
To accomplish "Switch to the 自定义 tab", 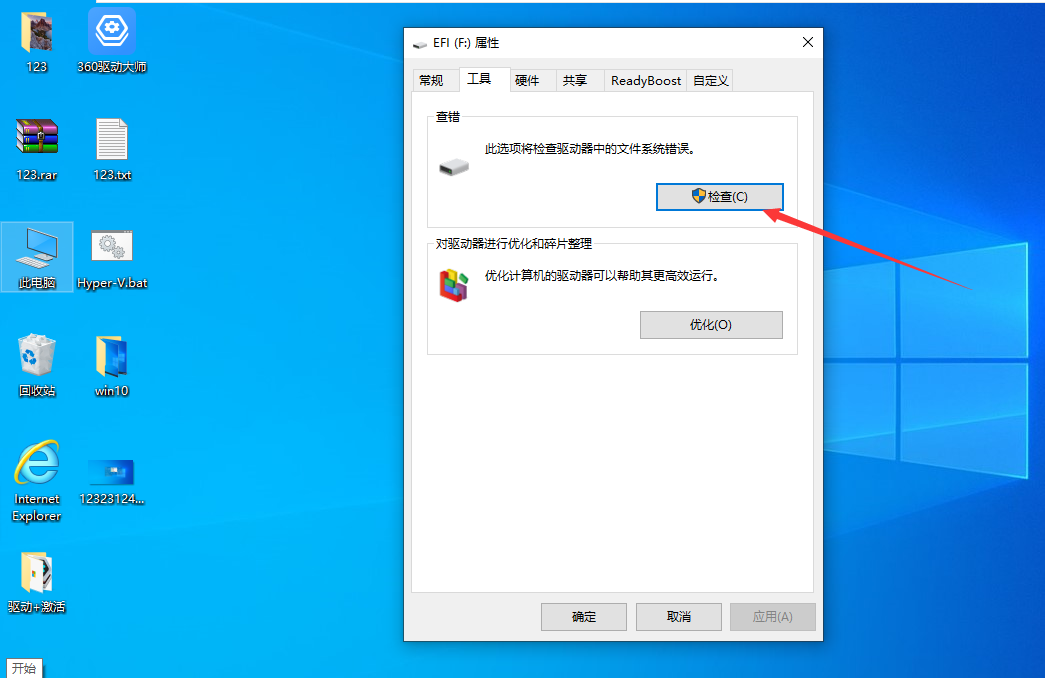I will pos(710,81).
